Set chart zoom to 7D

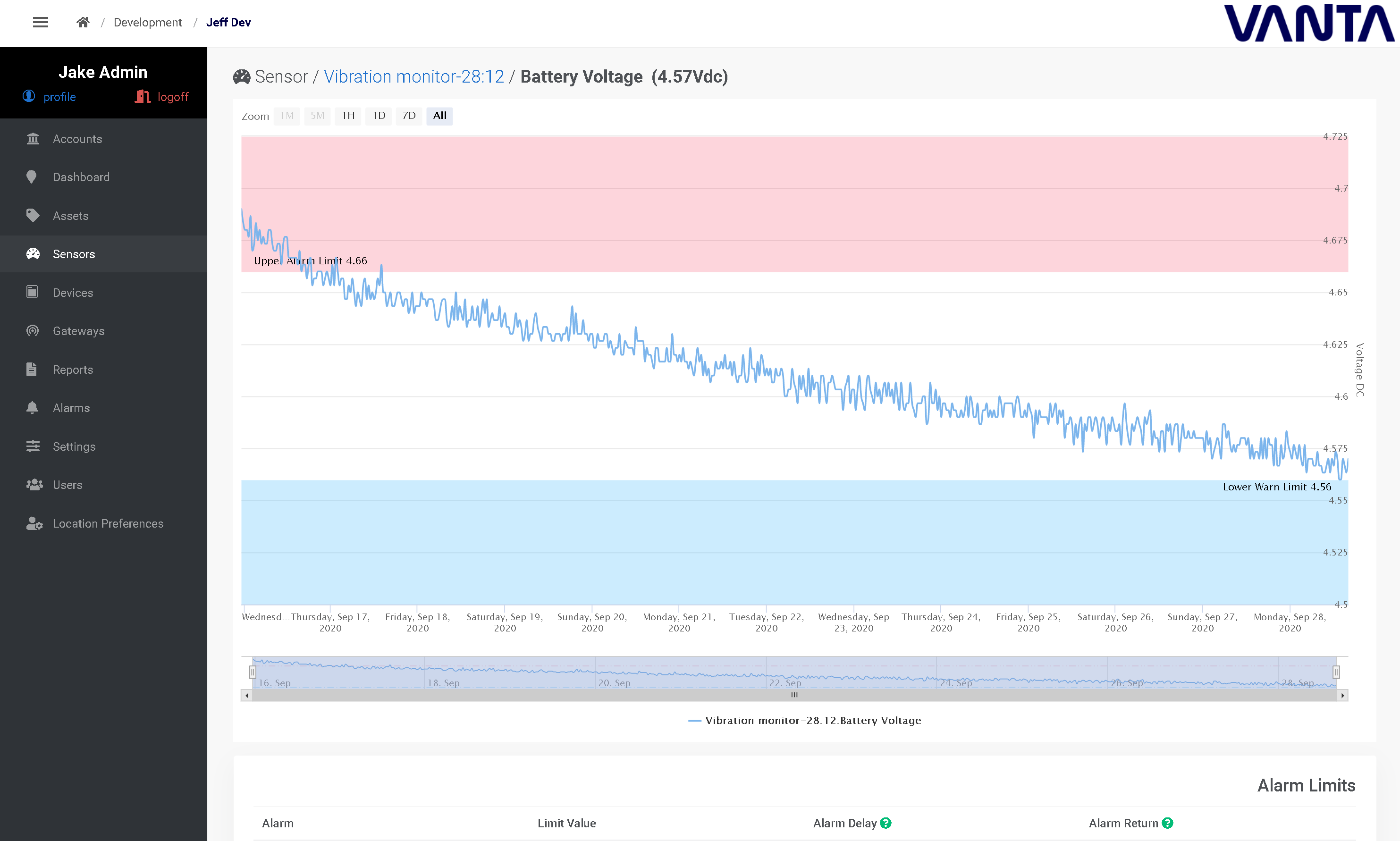[x=409, y=116]
